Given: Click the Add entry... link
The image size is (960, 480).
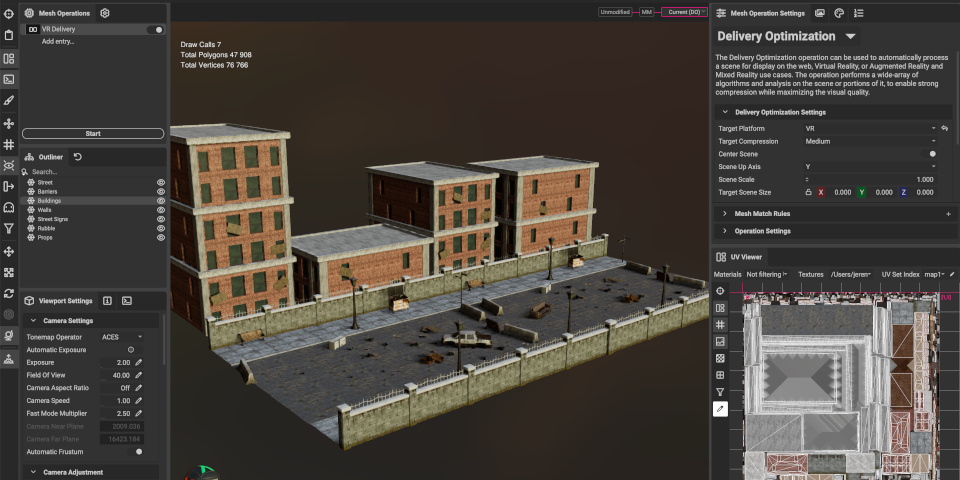Looking at the screenshot, I should tap(58, 41).
